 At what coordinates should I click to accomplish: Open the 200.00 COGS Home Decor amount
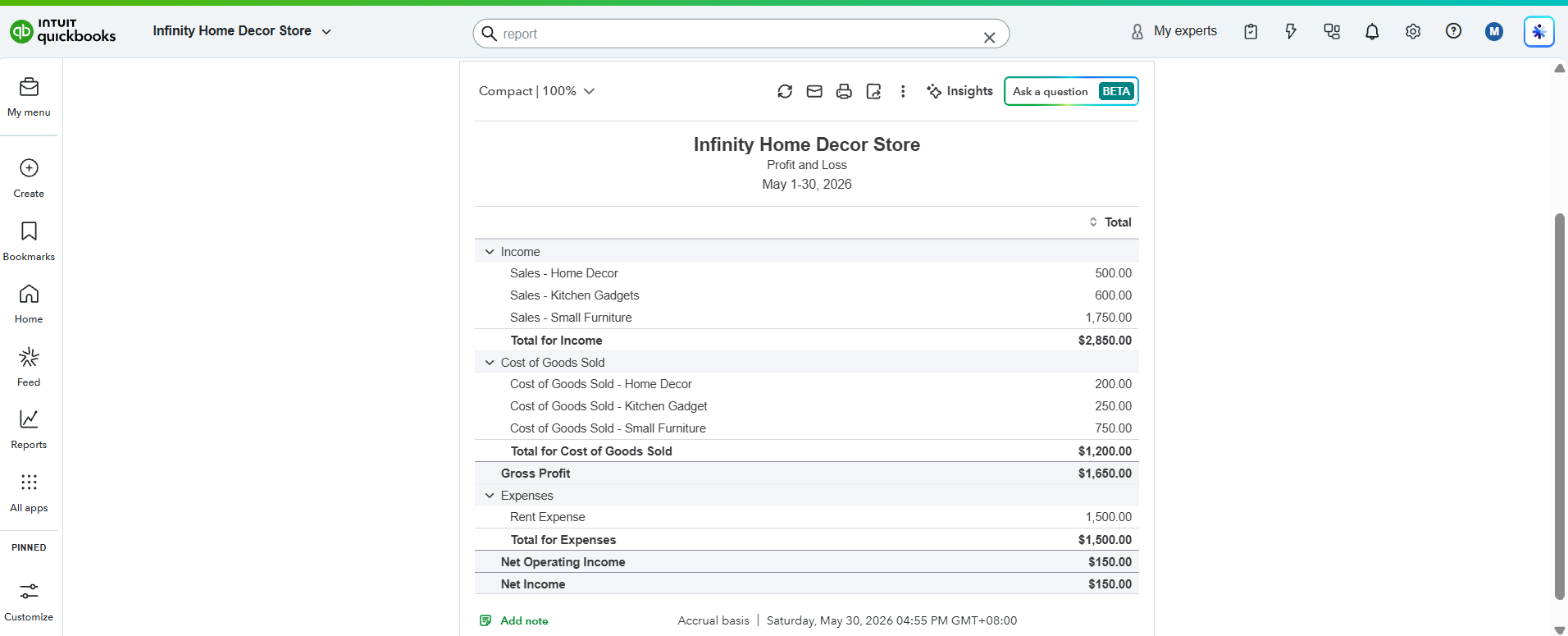pos(1113,384)
